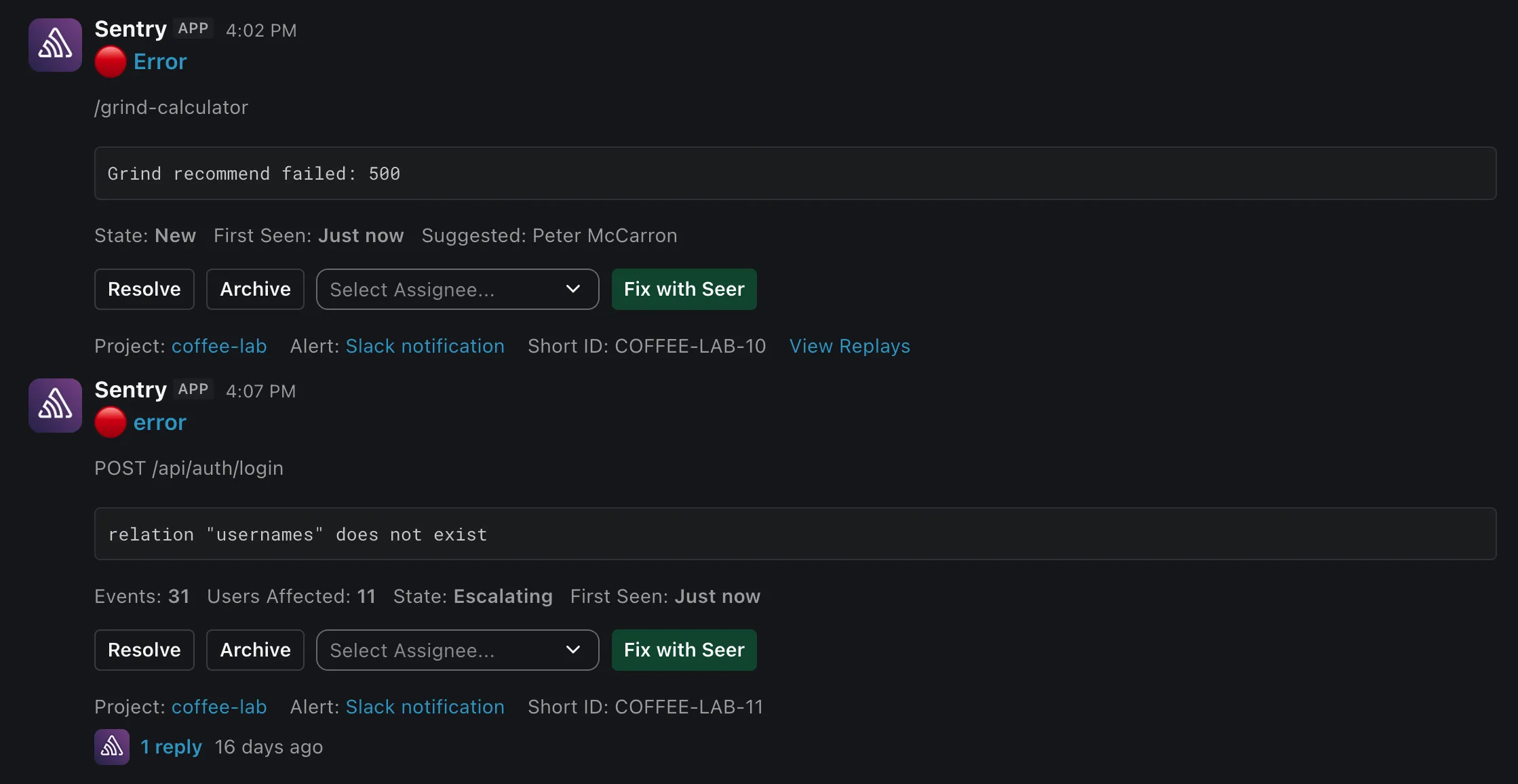Click Sentry sender name on 4:07 PM message
Viewport: 1518px width, 784px height.
pyautogui.click(x=131, y=390)
